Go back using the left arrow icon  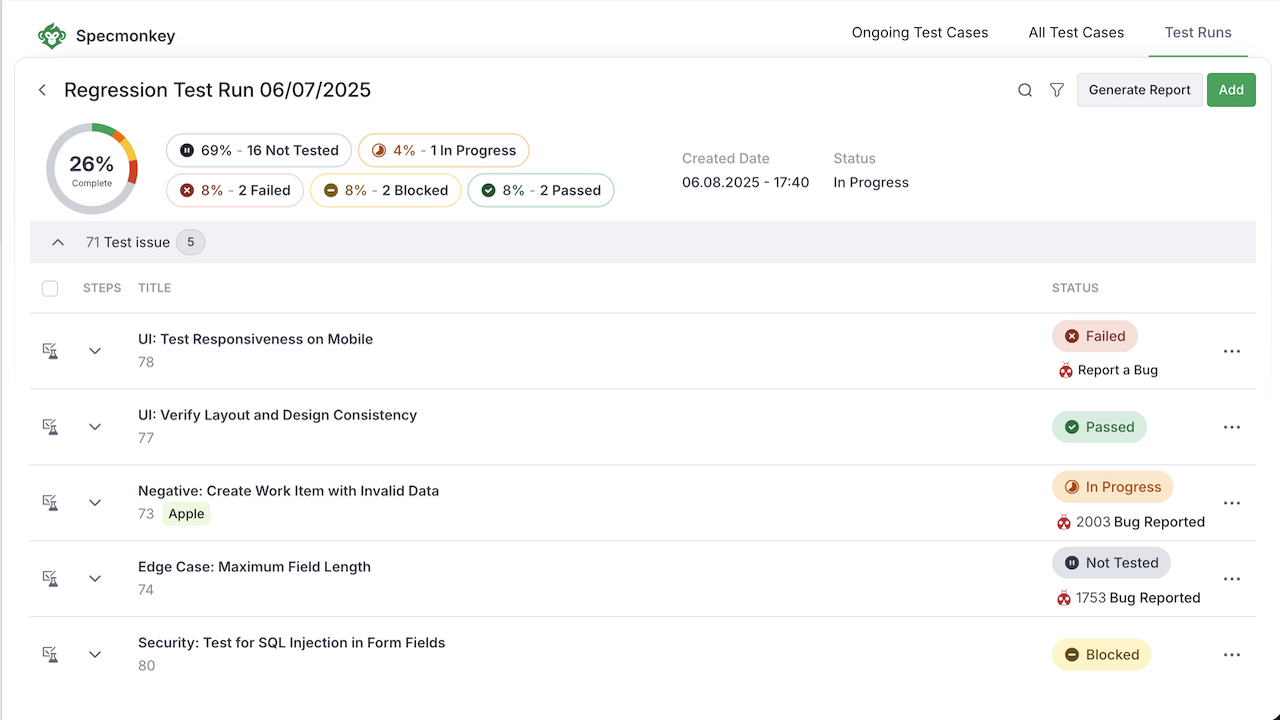pyautogui.click(x=42, y=90)
